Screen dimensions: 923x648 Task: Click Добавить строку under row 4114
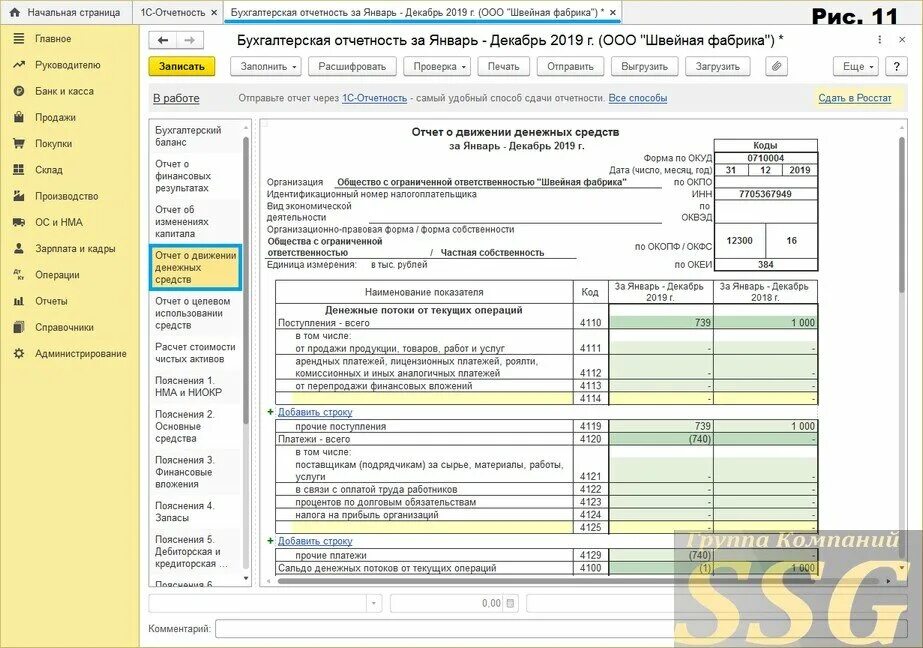(315, 412)
